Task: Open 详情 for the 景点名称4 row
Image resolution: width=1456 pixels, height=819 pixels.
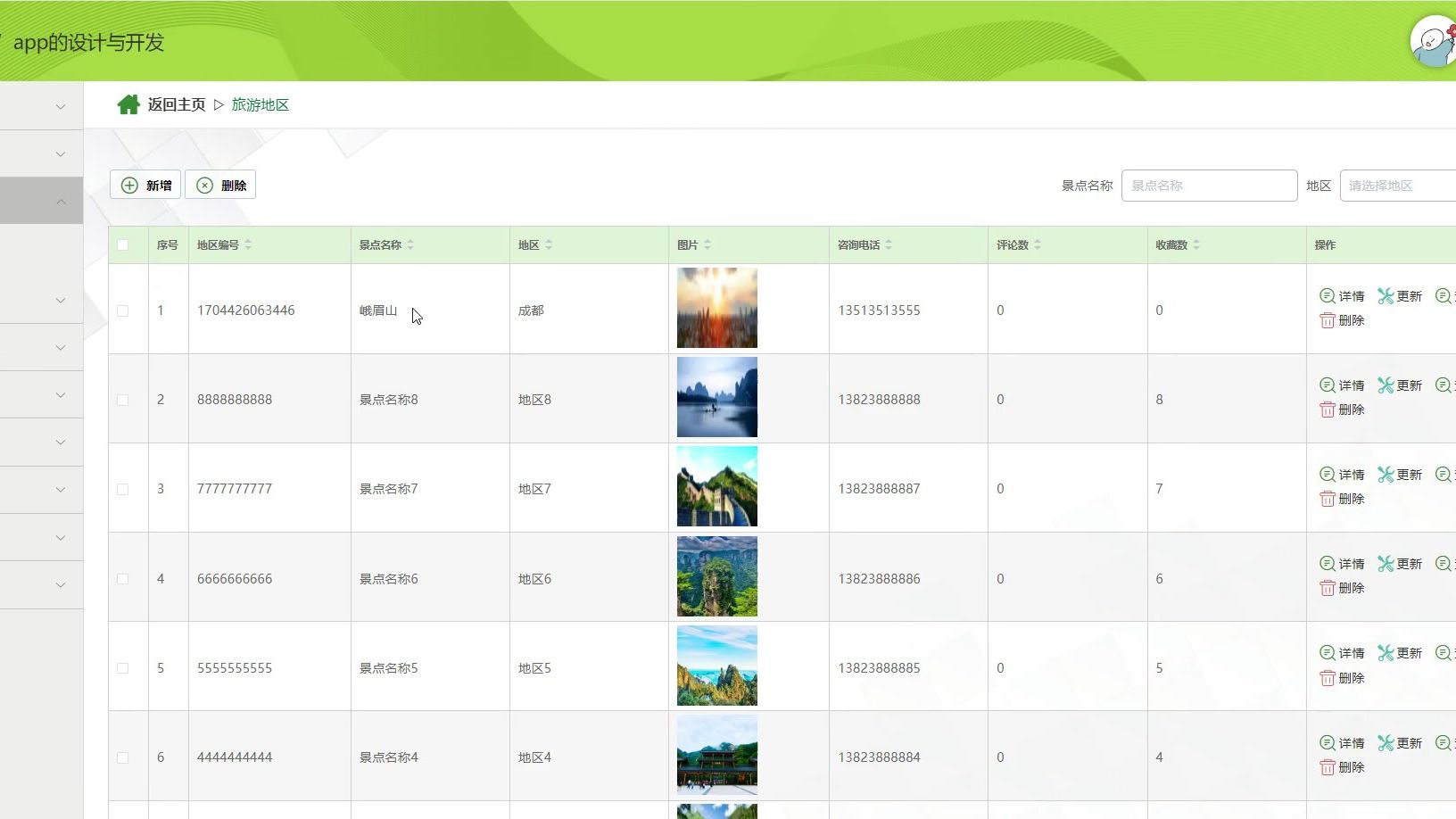Action: click(1342, 743)
